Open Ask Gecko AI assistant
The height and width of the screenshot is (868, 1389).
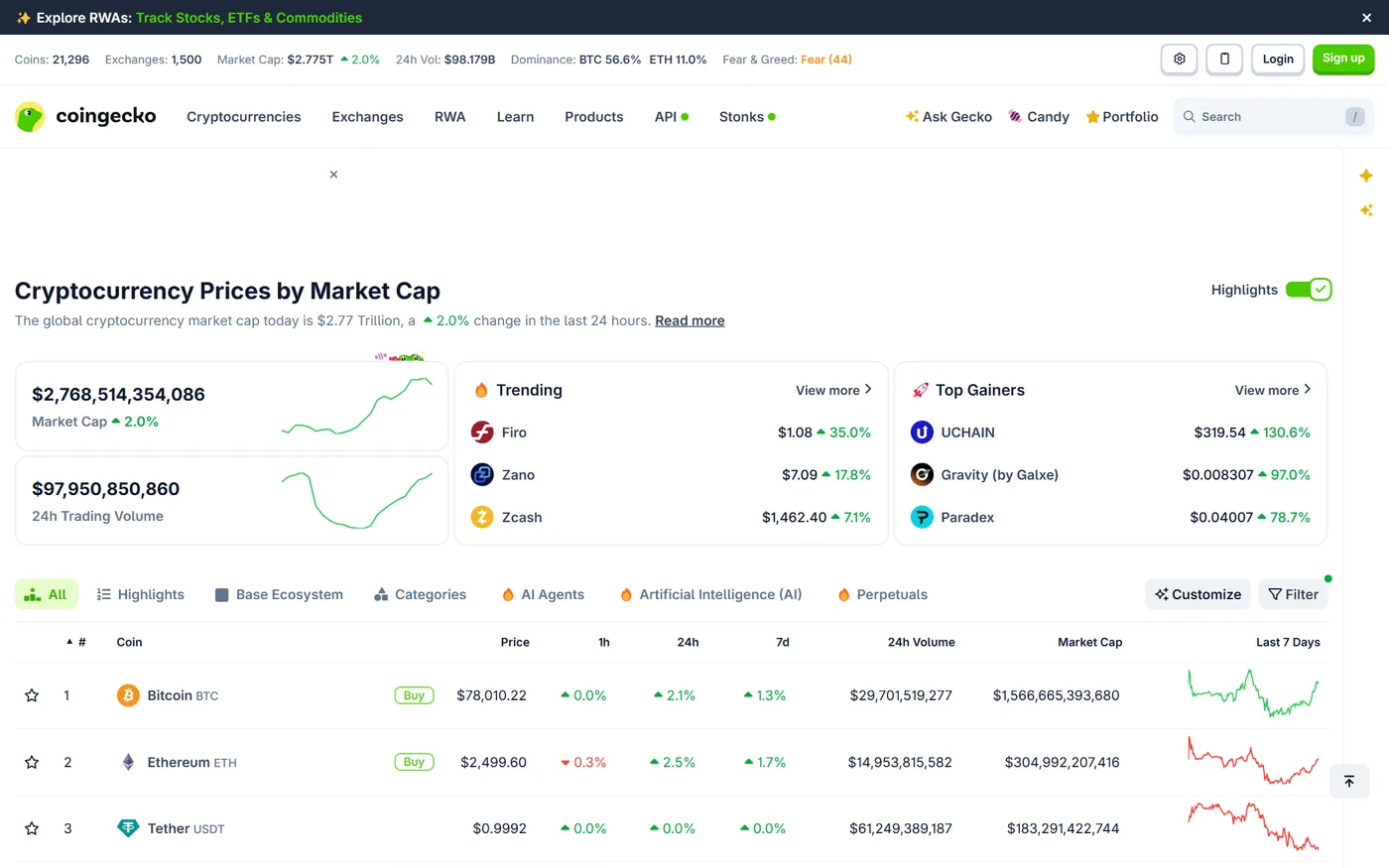pyautogui.click(x=948, y=116)
